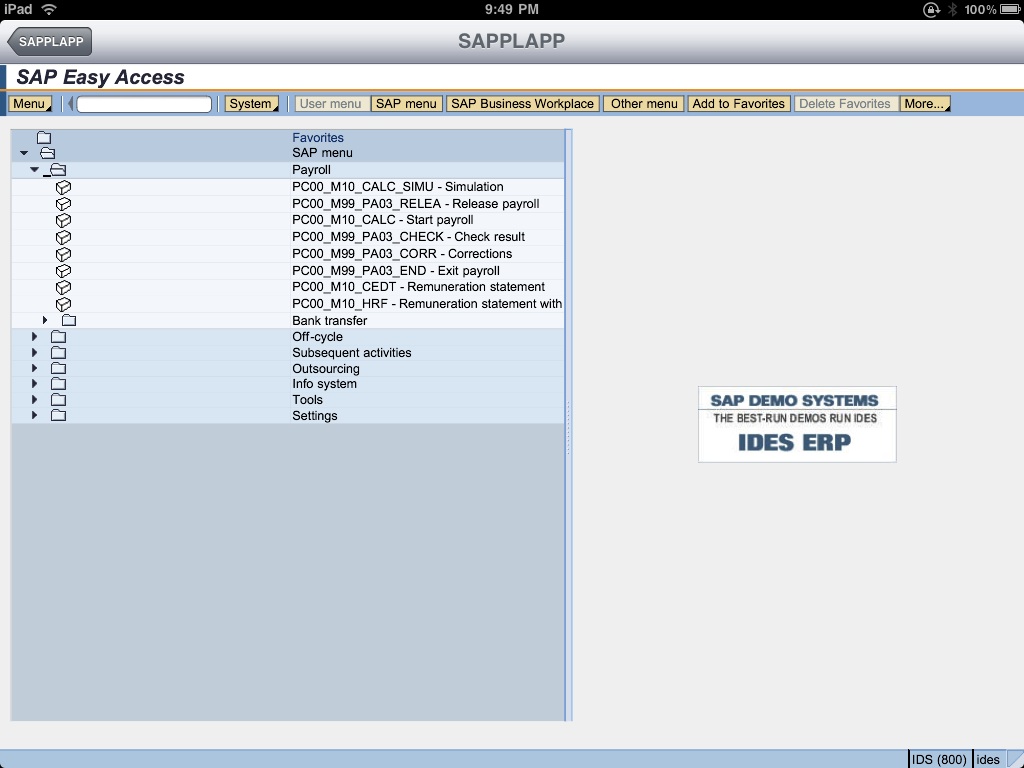Select PC00_M10_CALC_SIMU - Simulation row

tap(288, 187)
